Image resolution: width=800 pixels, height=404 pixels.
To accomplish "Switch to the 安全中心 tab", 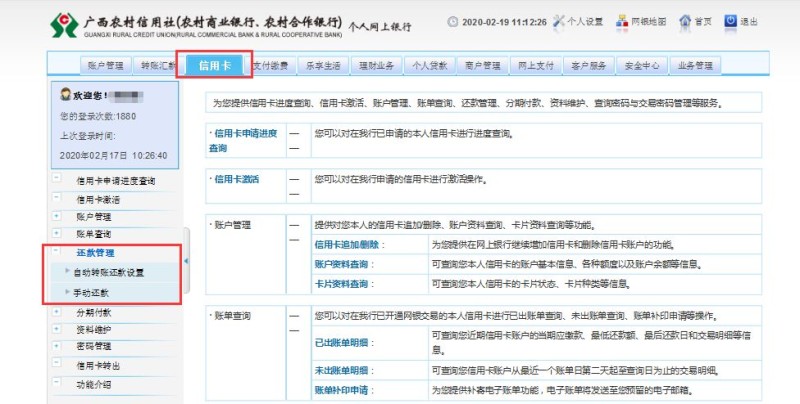I will (x=641, y=65).
